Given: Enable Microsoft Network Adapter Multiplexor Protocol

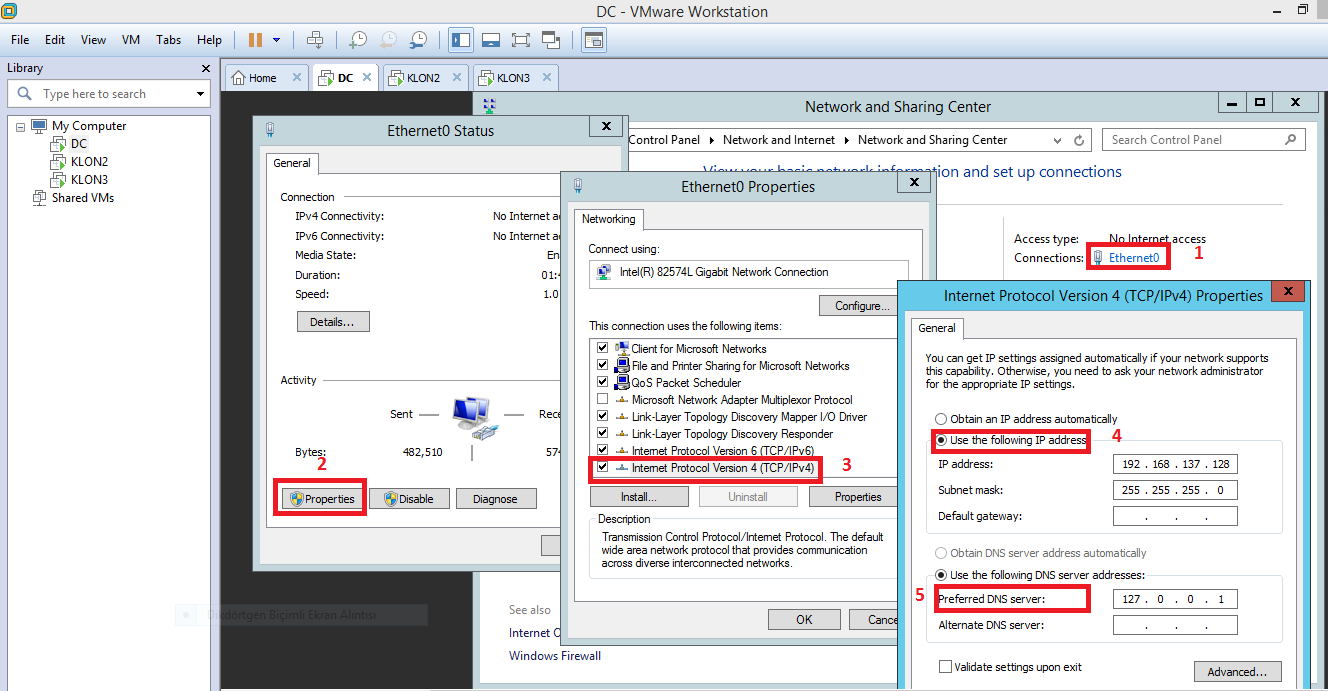Looking at the screenshot, I should tap(602, 400).
